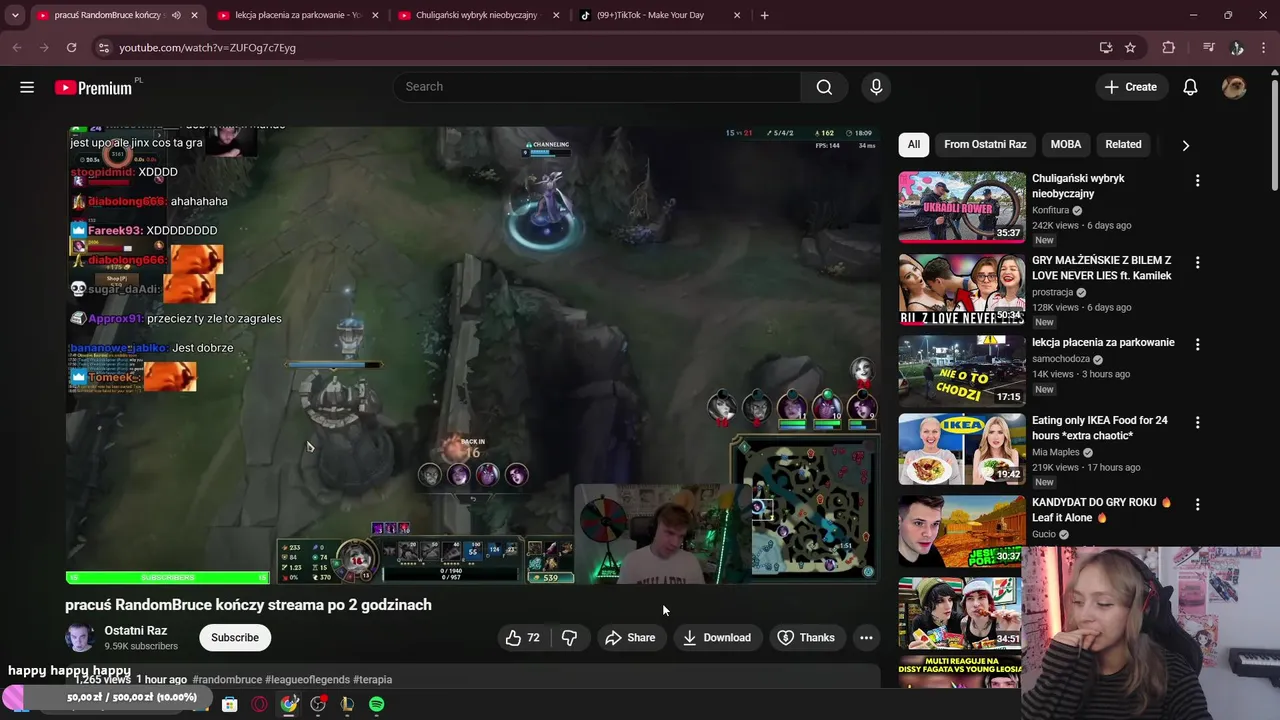The height and width of the screenshot is (720, 1280).
Task: Go to YouTube Premium home logo
Action: 93,88
